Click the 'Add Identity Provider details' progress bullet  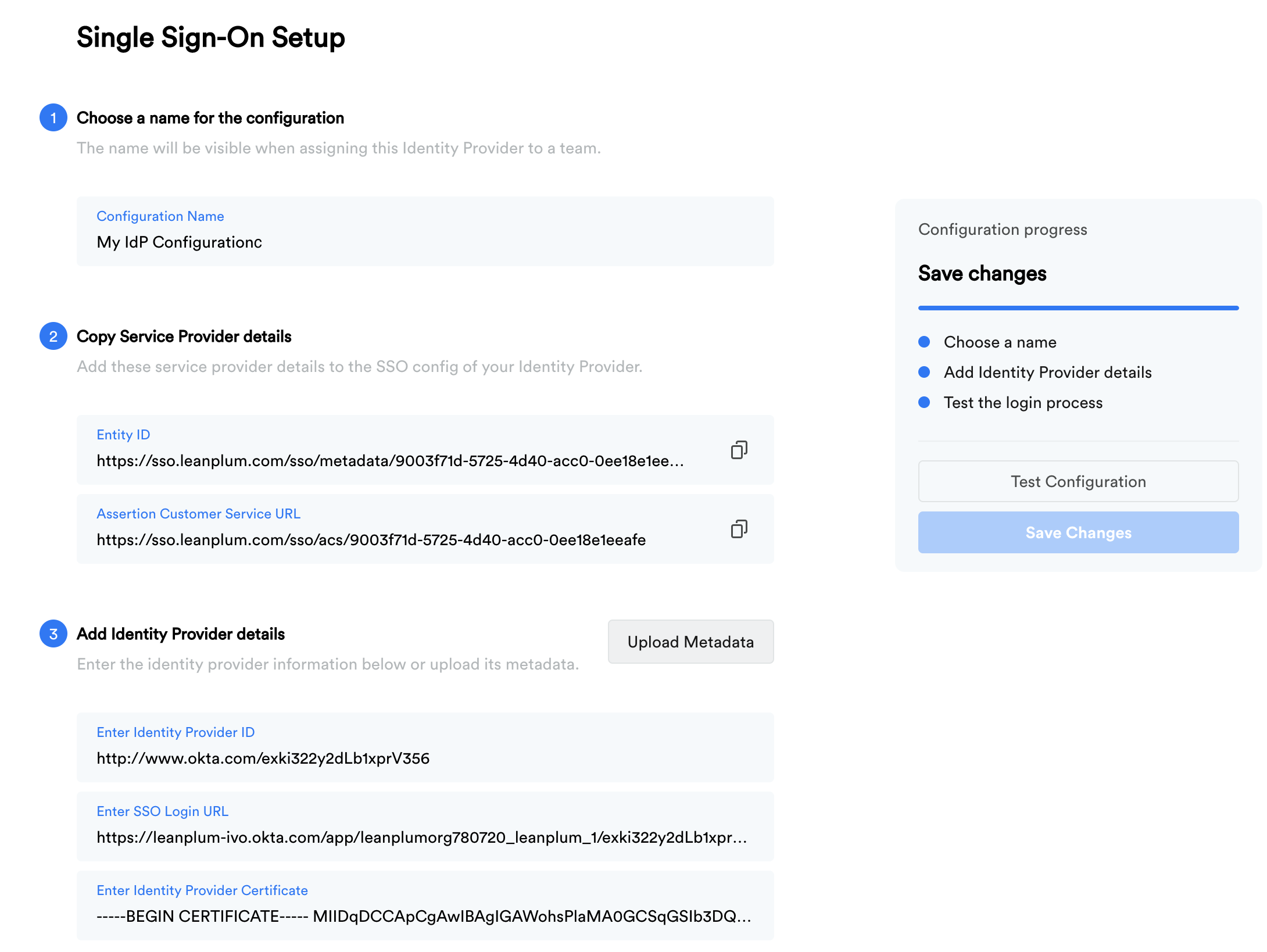pyautogui.click(x=924, y=372)
